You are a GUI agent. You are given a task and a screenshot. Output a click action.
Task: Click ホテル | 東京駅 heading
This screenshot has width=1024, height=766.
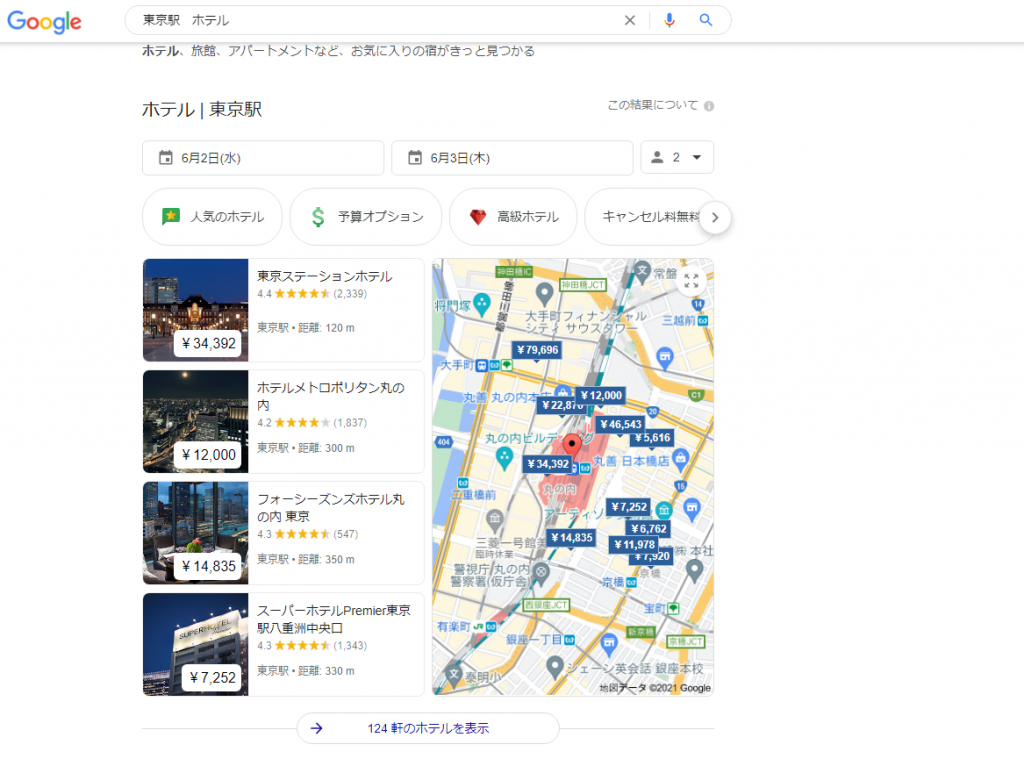pyautogui.click(x=202, y=109)
